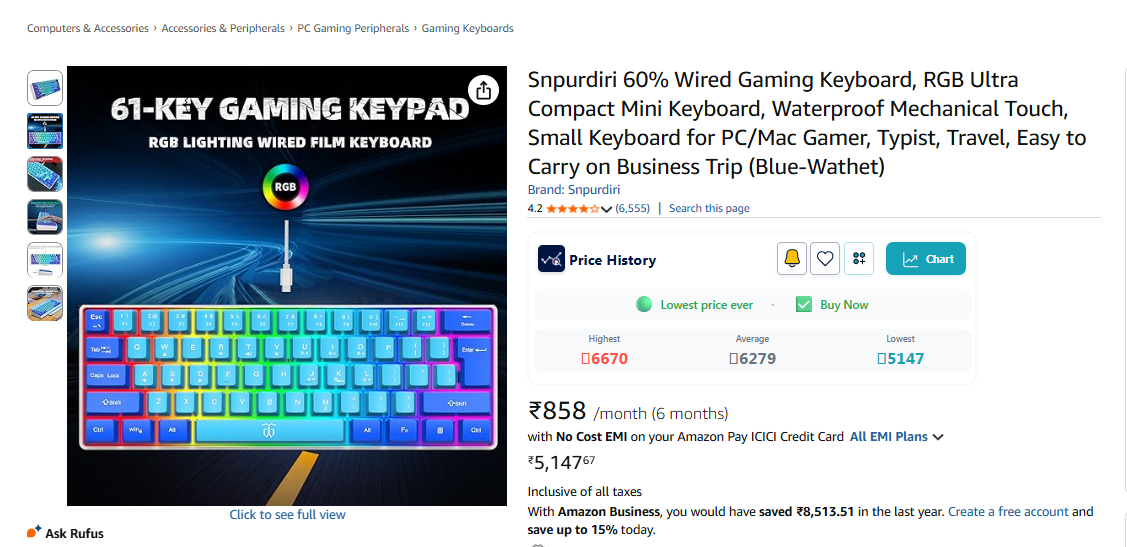This screenshot has width=1127, height=547.
Task: Select the last product thumbnail image
Action: point(45,303)
